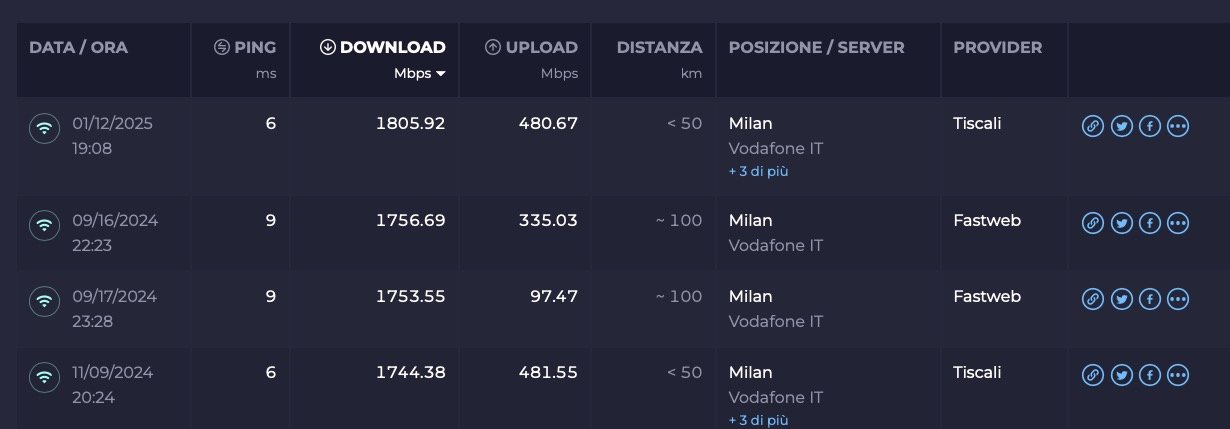The width and height of the screenshot is (1230, 429).
Task: Sort the table by Ping
Action: tap(246, 48)
